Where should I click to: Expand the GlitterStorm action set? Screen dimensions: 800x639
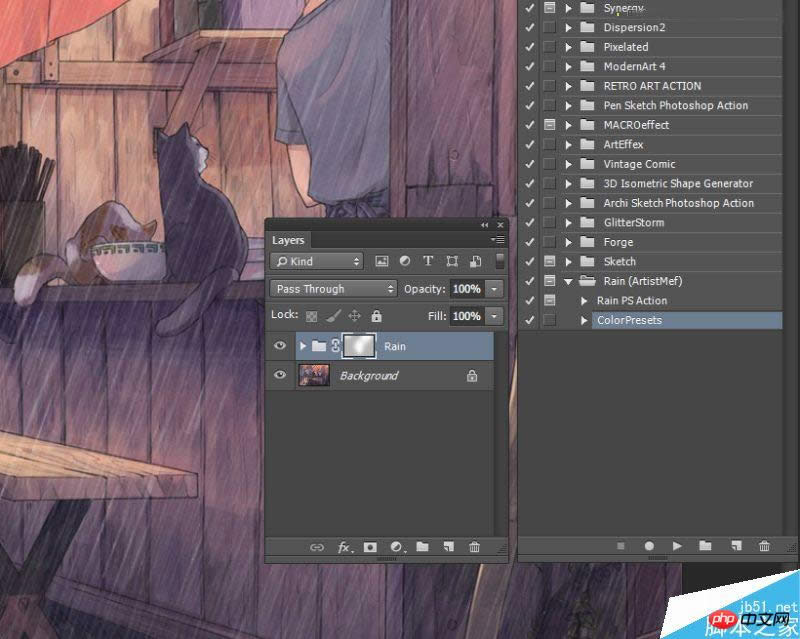568,223
